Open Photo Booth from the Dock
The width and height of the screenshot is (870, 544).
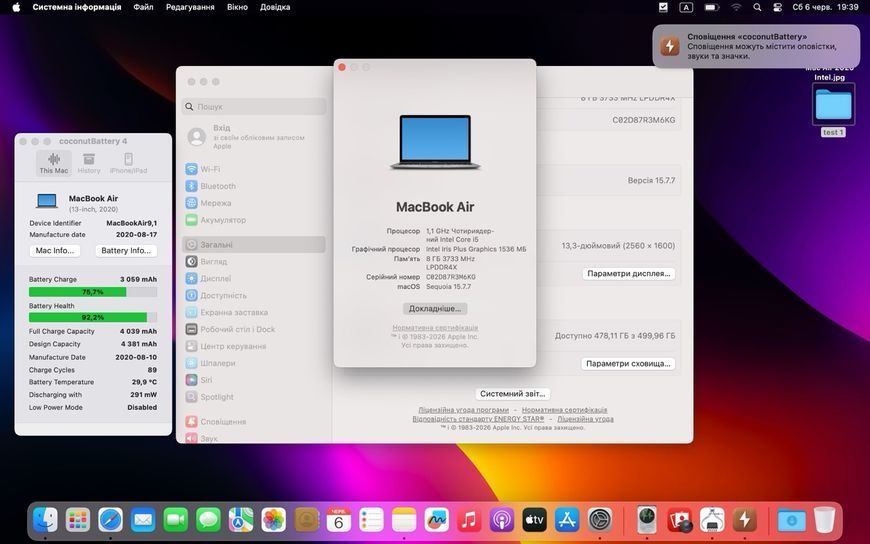[680, 520]
